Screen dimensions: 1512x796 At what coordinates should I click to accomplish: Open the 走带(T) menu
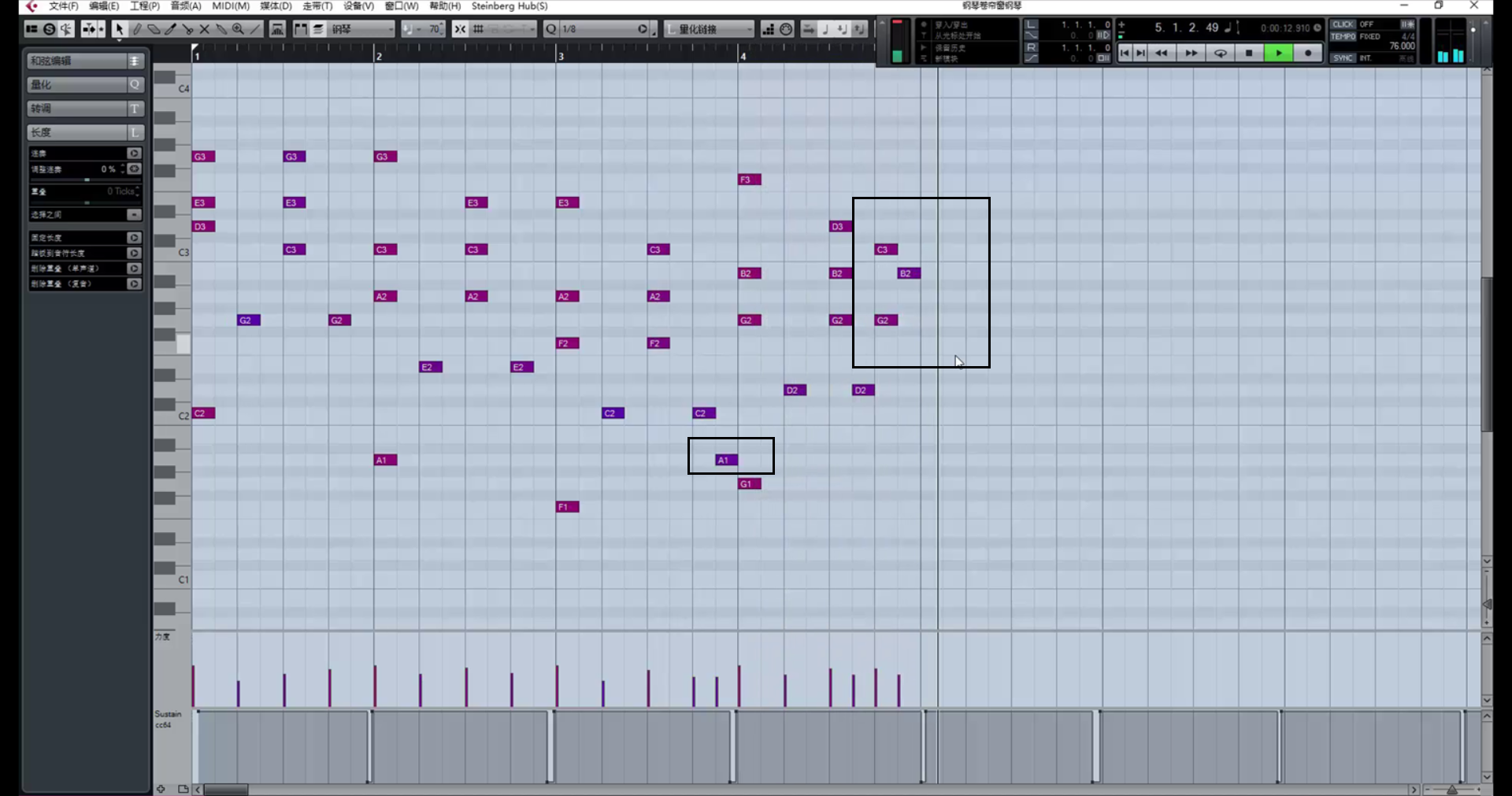click(x=317, y=6)
